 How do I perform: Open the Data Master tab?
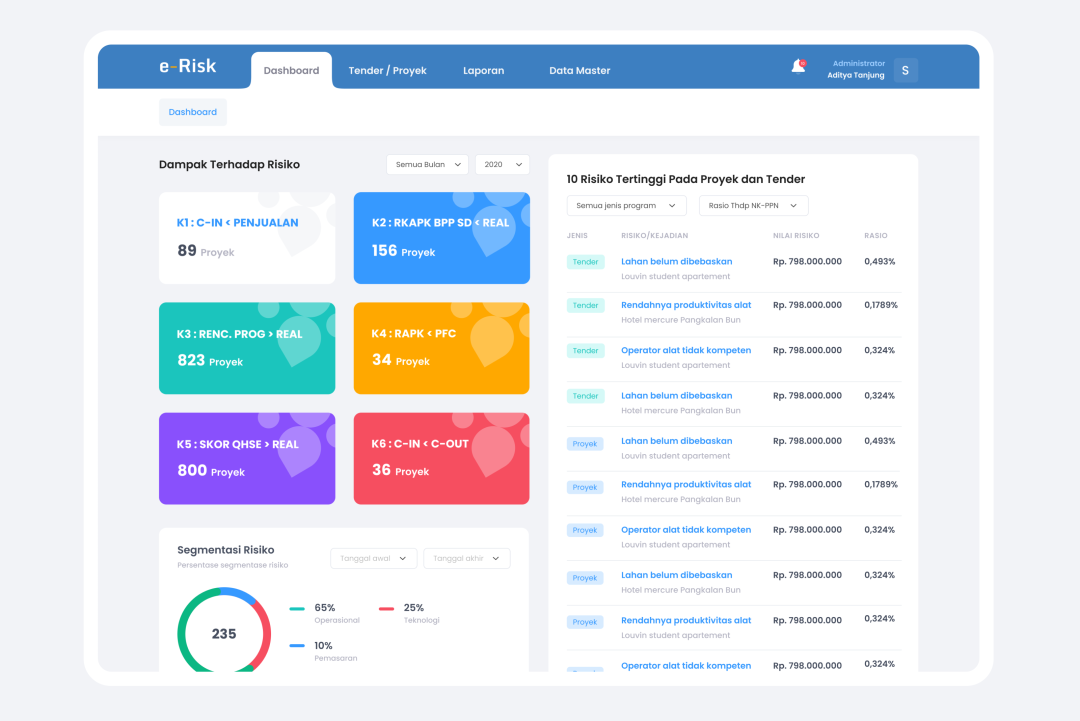click(579, 71)
